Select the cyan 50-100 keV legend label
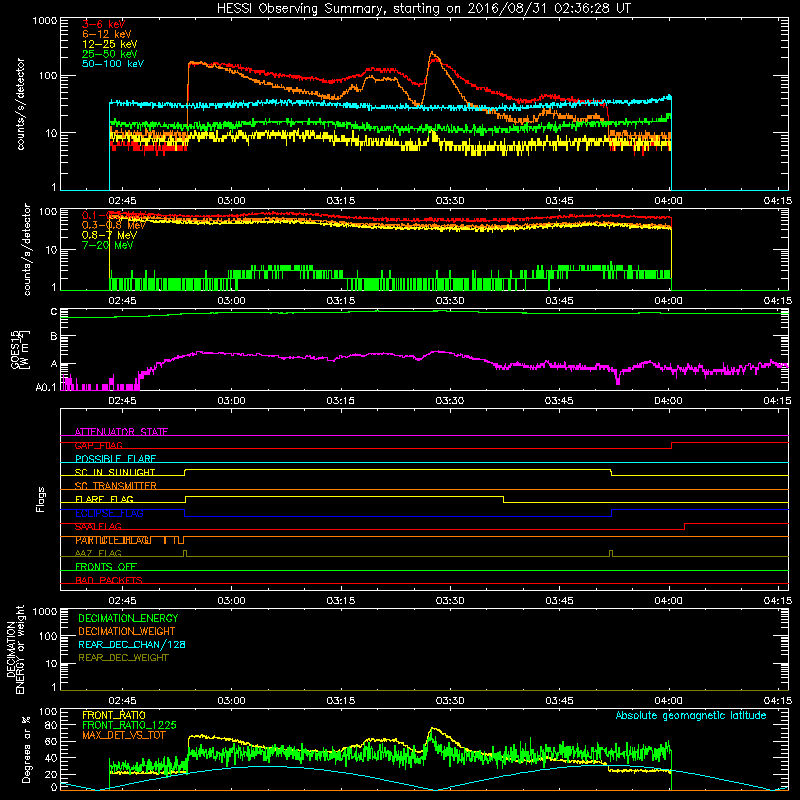Viewport: 800px width, 800px height. point(113,64)
